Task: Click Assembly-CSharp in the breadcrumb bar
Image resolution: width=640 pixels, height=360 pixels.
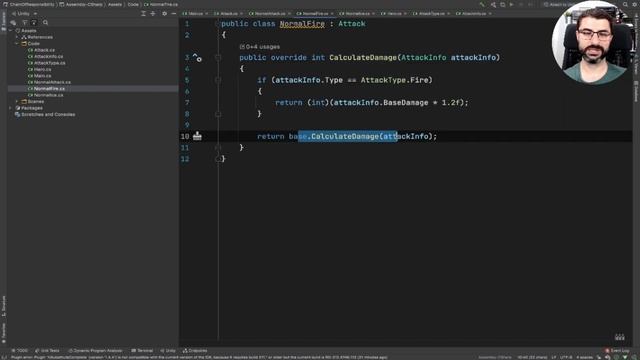Action: (81, 4)
